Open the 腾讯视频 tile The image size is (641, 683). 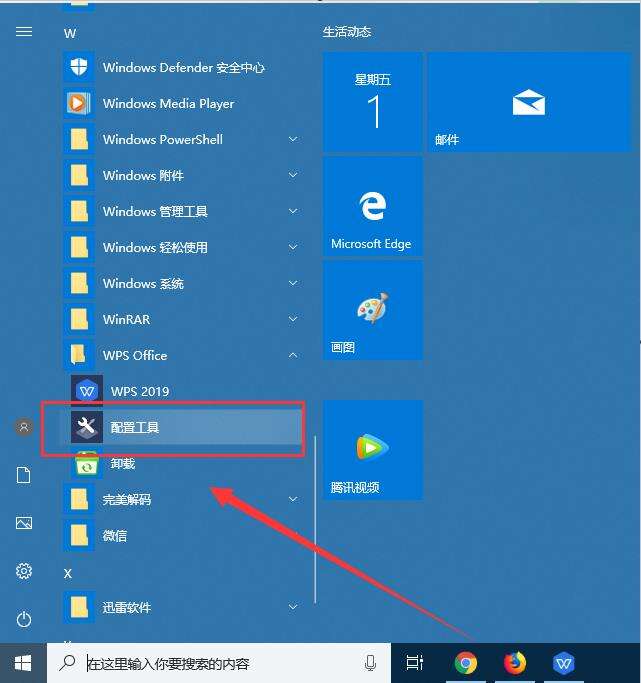(373, 450)
